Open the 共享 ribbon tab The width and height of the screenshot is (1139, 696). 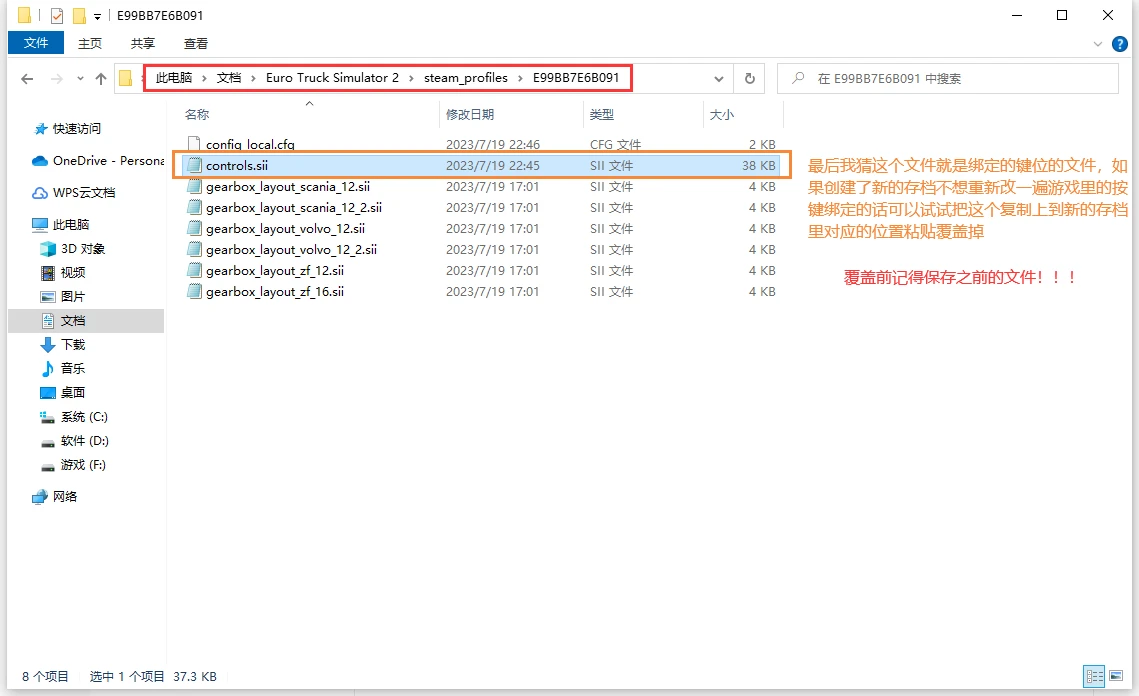point(143,44)
